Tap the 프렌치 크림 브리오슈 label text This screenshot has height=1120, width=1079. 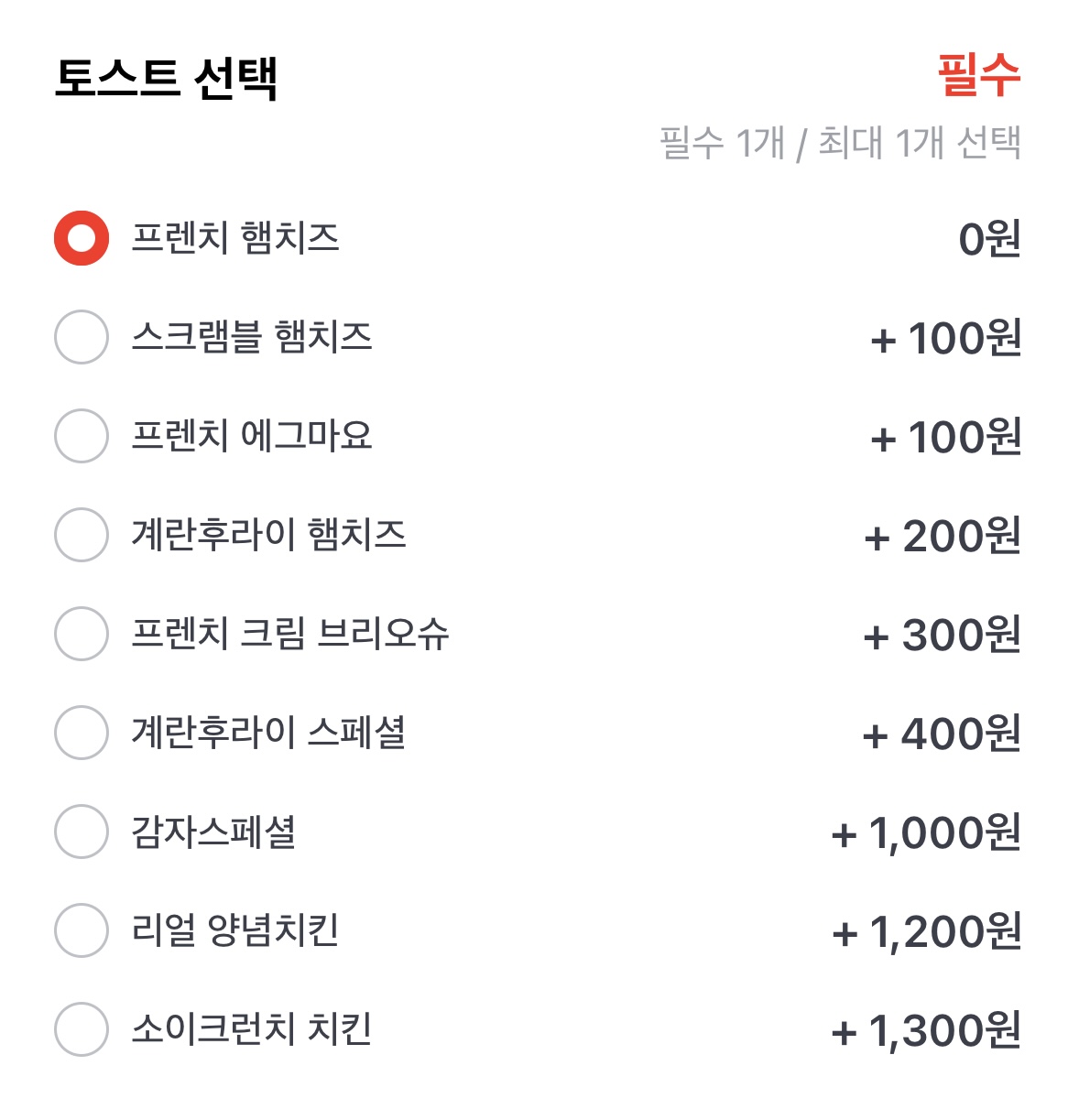[x=289, y=634]
